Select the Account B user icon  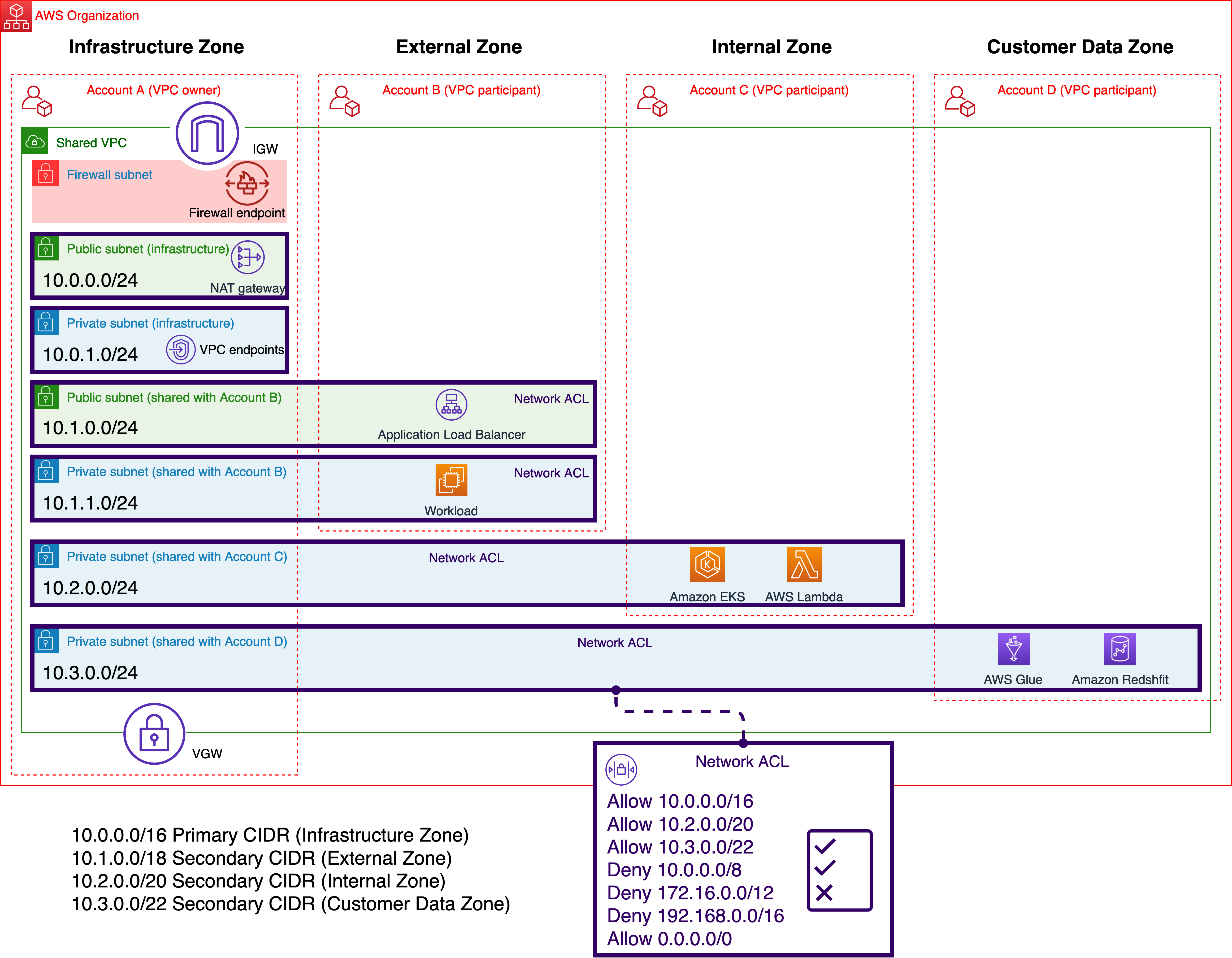click(345, 102)
